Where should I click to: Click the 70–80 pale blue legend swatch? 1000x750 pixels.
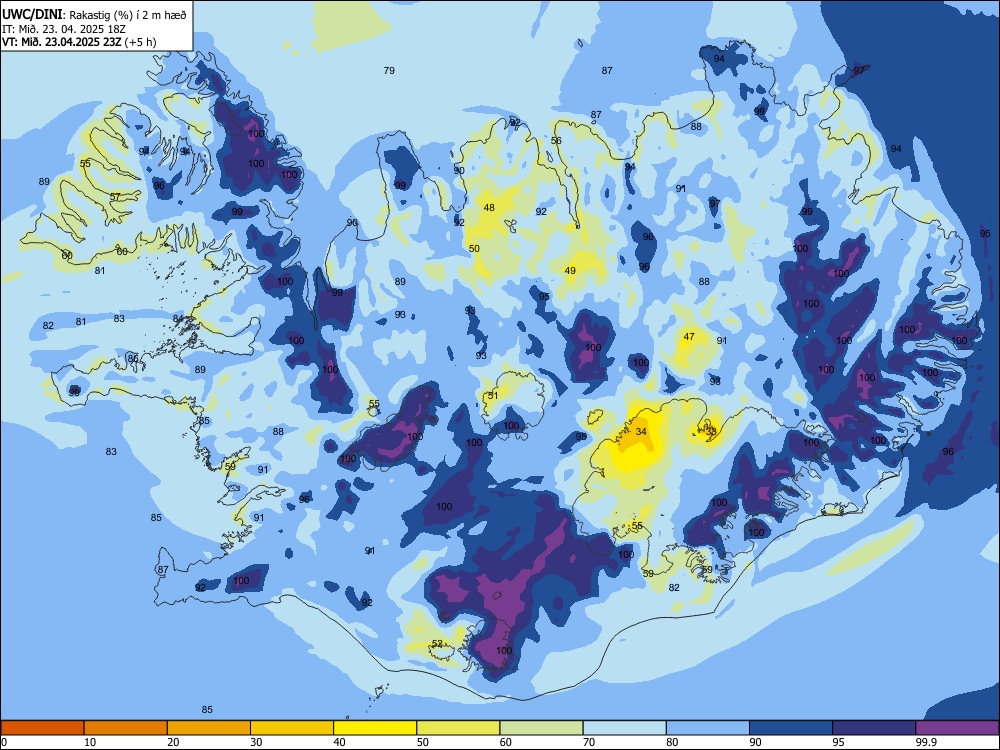tap(624, 728)
